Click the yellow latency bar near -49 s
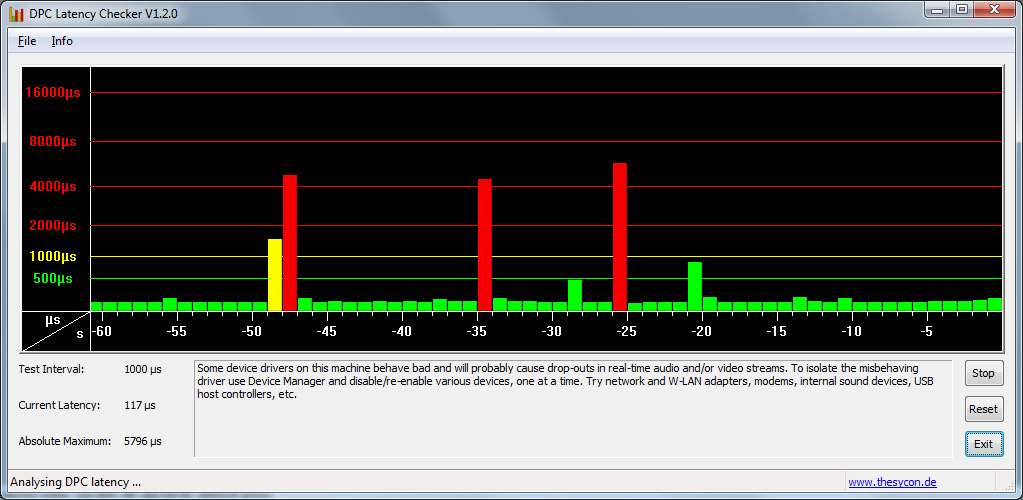1023x500 pixels. [275, 275]
